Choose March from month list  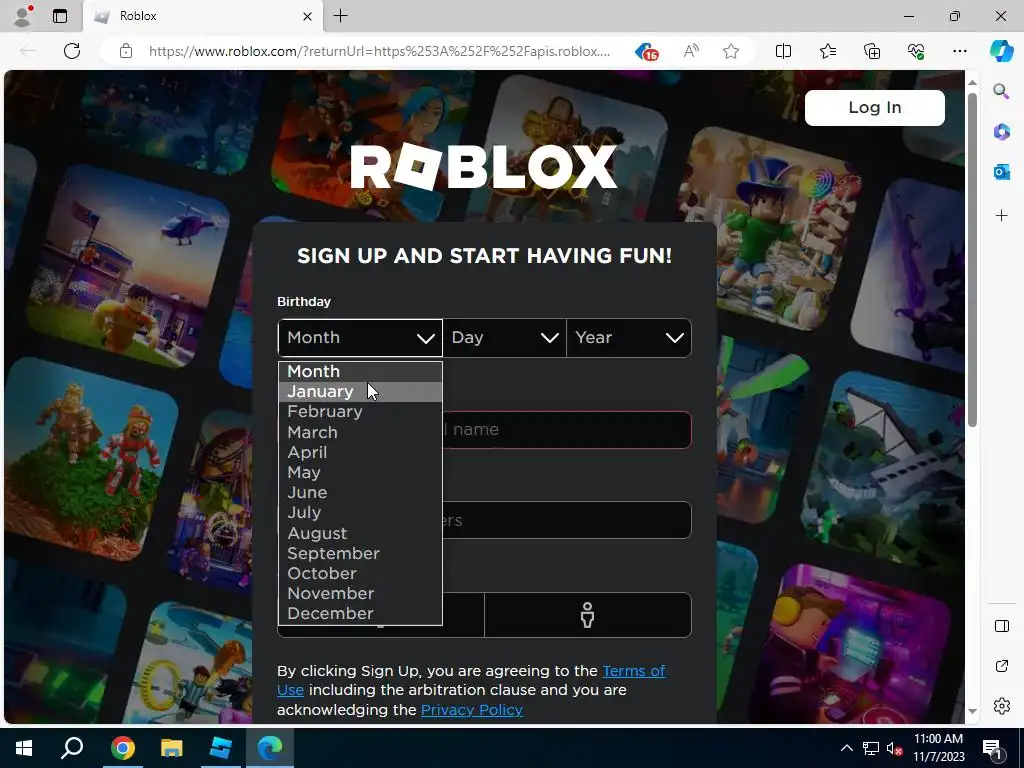[360, 432]
